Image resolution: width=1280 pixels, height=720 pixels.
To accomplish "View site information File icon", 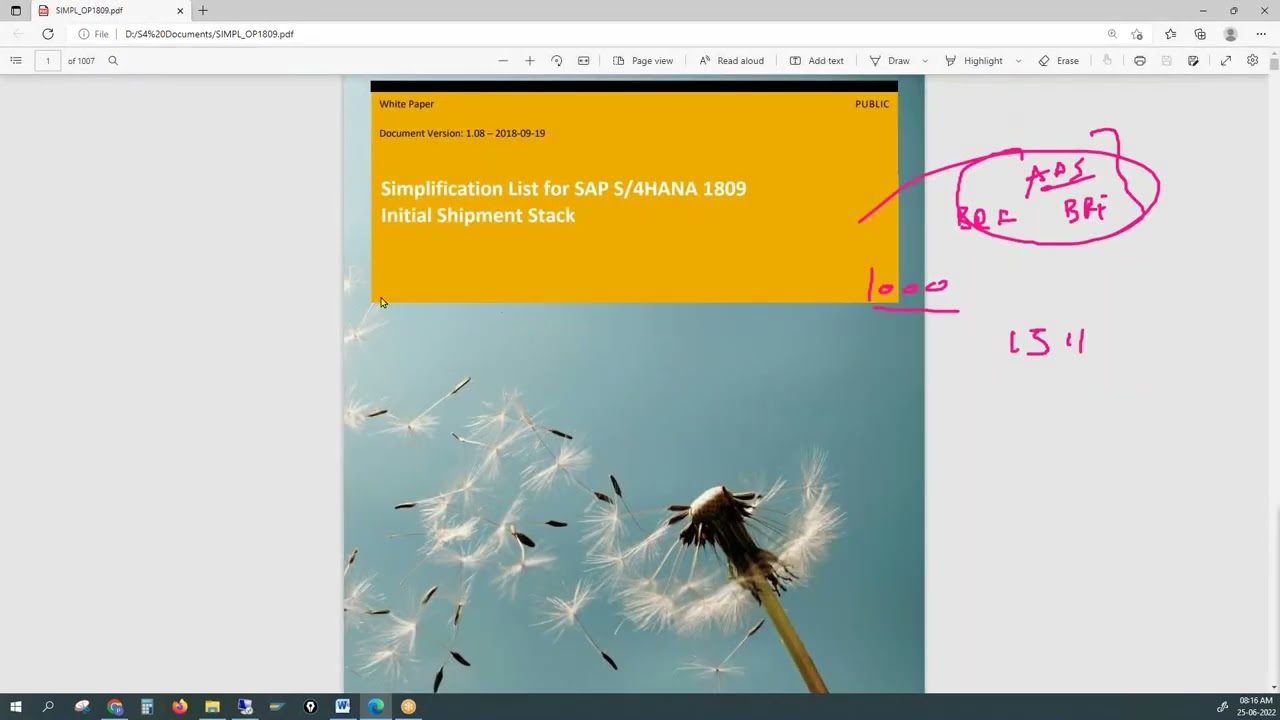I will click(x=93, y=34).
